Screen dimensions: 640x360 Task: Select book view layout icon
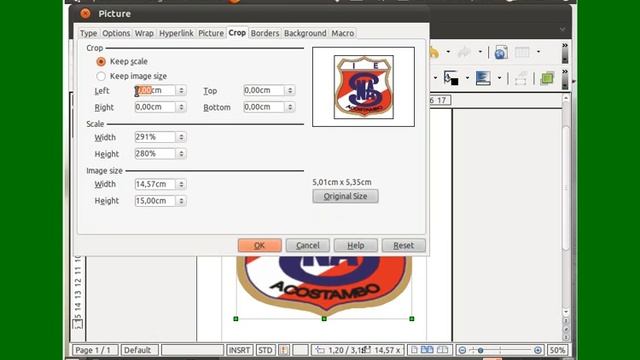442,350
